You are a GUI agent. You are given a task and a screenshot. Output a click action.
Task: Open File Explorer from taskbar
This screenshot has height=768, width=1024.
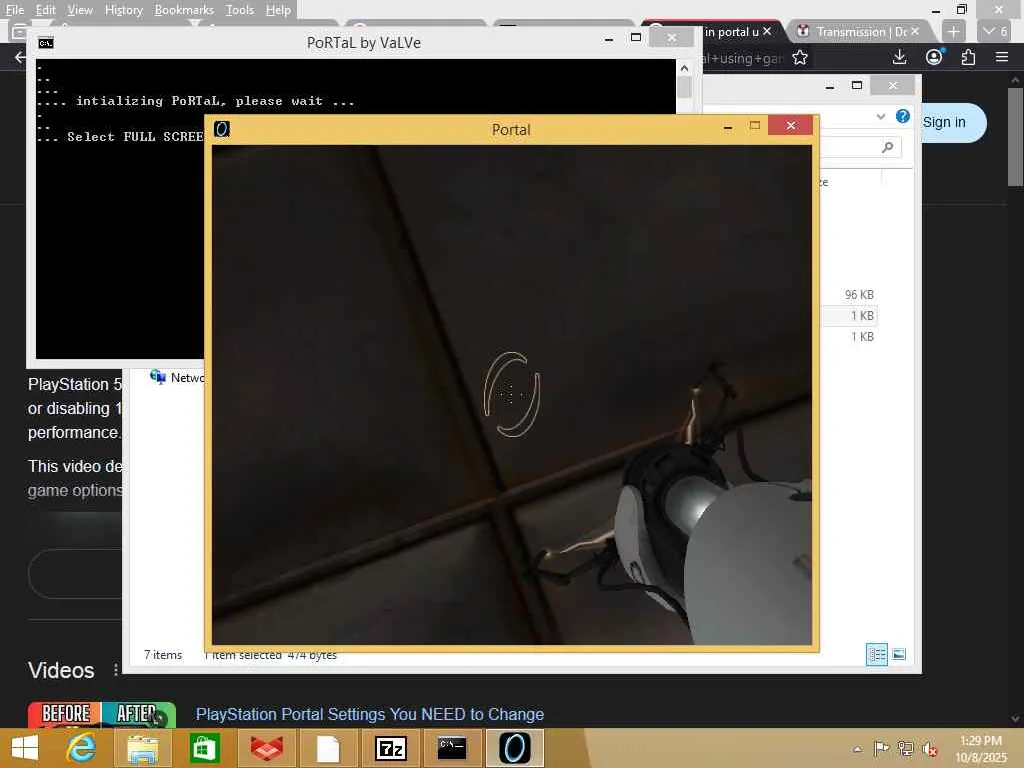tap(142, 748)
